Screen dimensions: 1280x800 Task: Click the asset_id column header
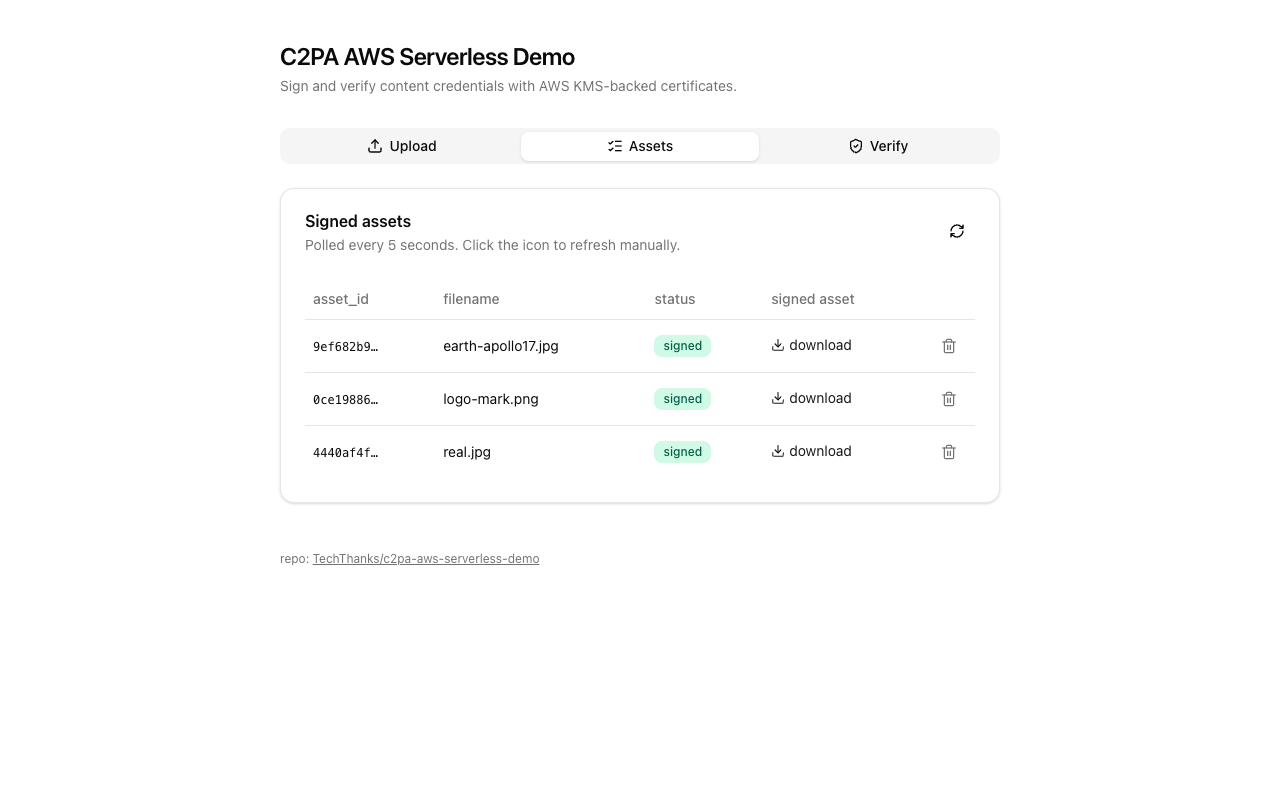[341, 299]
